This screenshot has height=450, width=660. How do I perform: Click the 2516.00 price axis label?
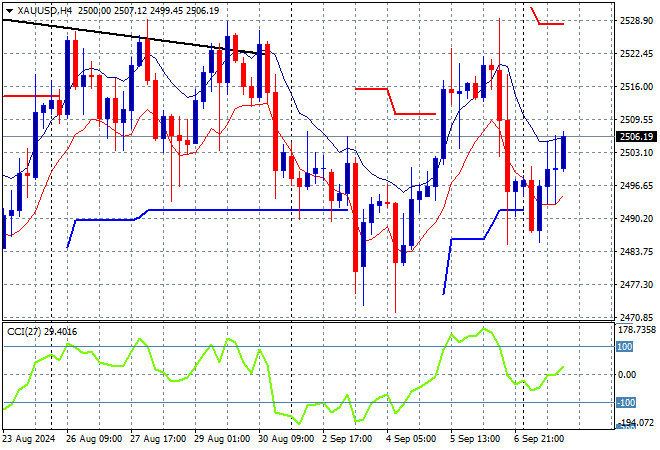636,86
